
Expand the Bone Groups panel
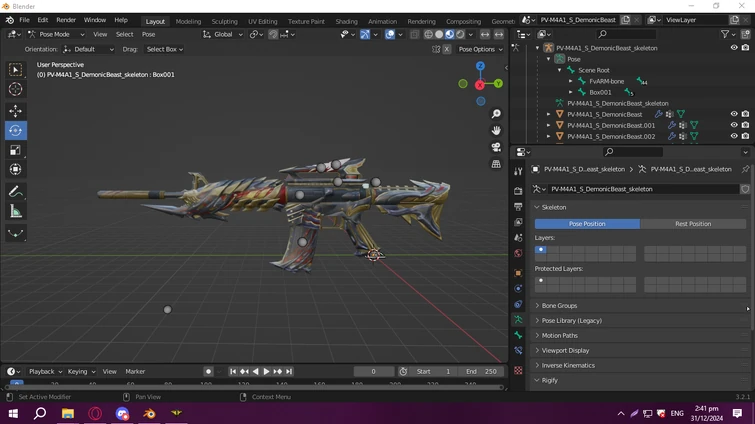point(560,306)
